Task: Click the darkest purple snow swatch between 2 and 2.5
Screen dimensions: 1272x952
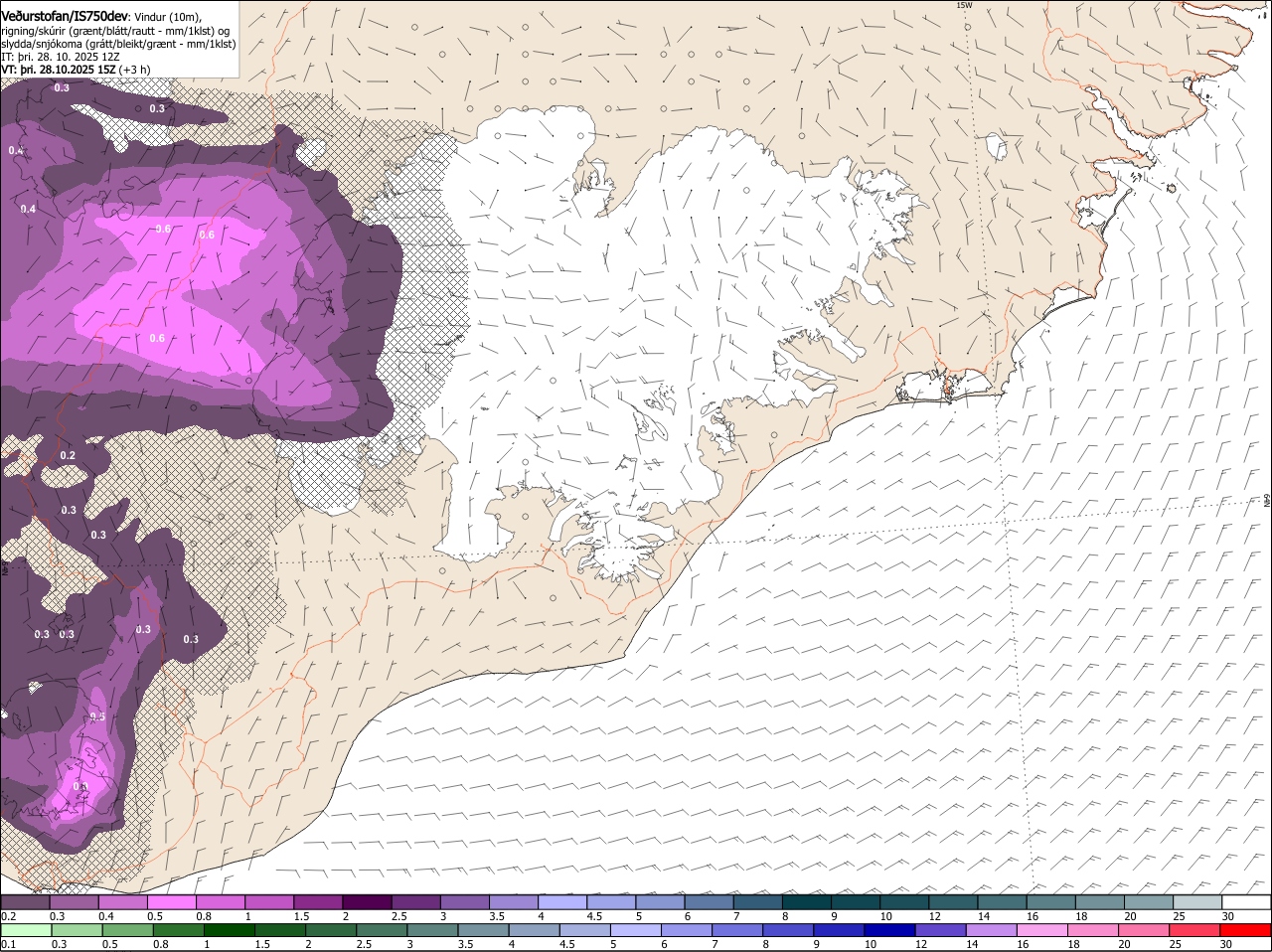Action: [x=368, y=902]
